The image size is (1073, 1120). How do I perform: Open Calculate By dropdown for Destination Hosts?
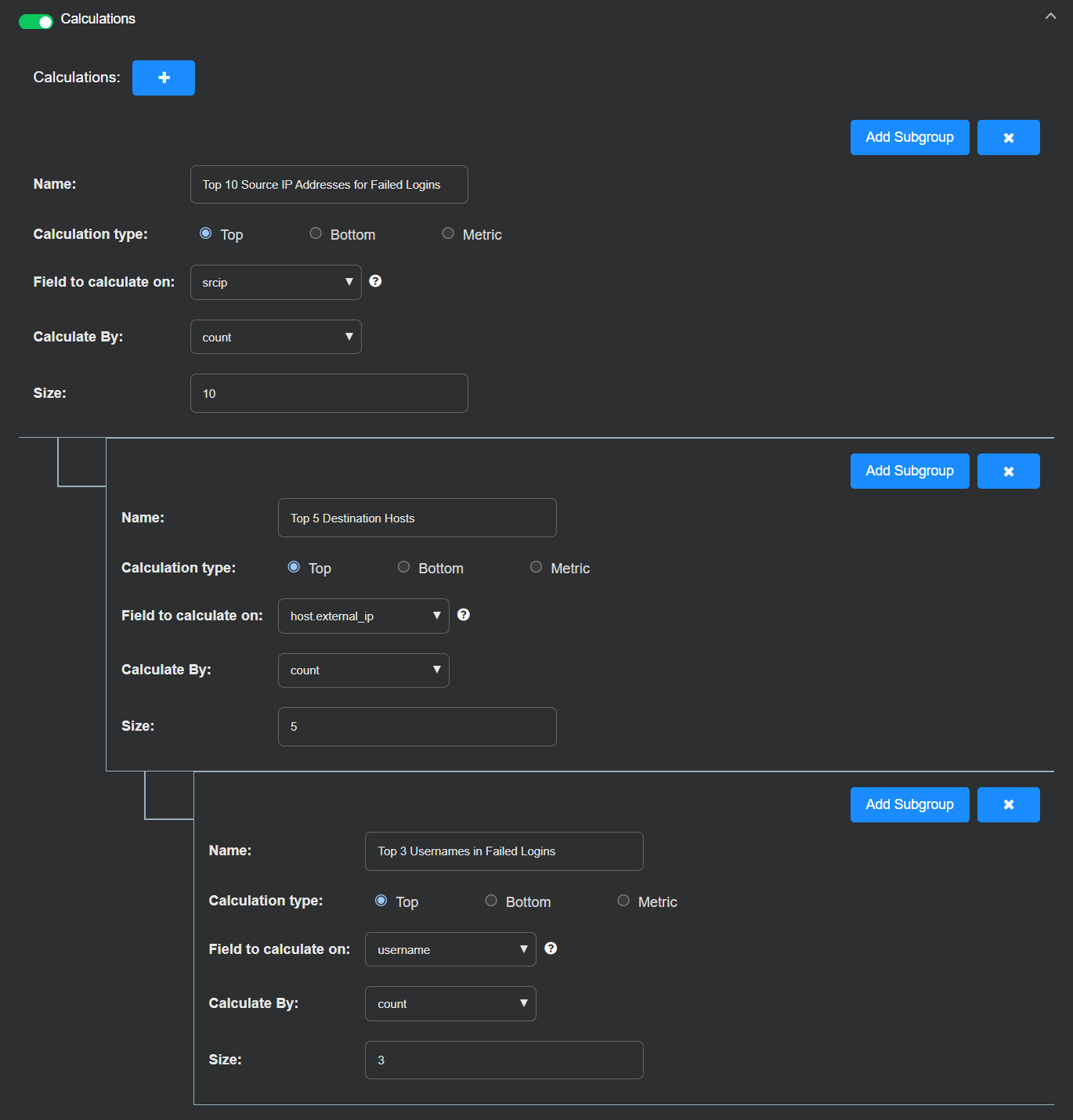click(363, 670)
